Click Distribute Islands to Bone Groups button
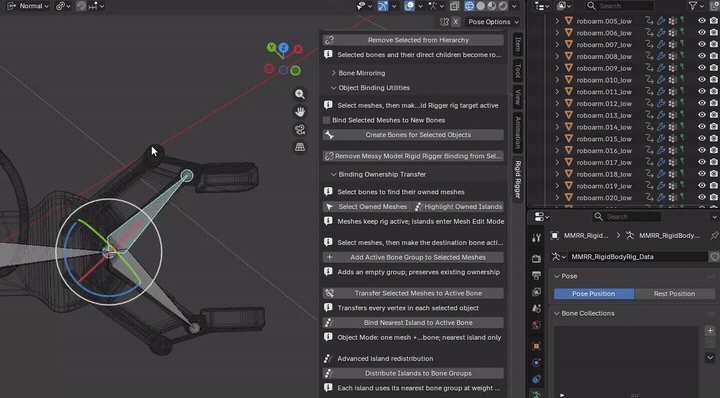This screenshot has width=720, height=398. tap(413, 373)
